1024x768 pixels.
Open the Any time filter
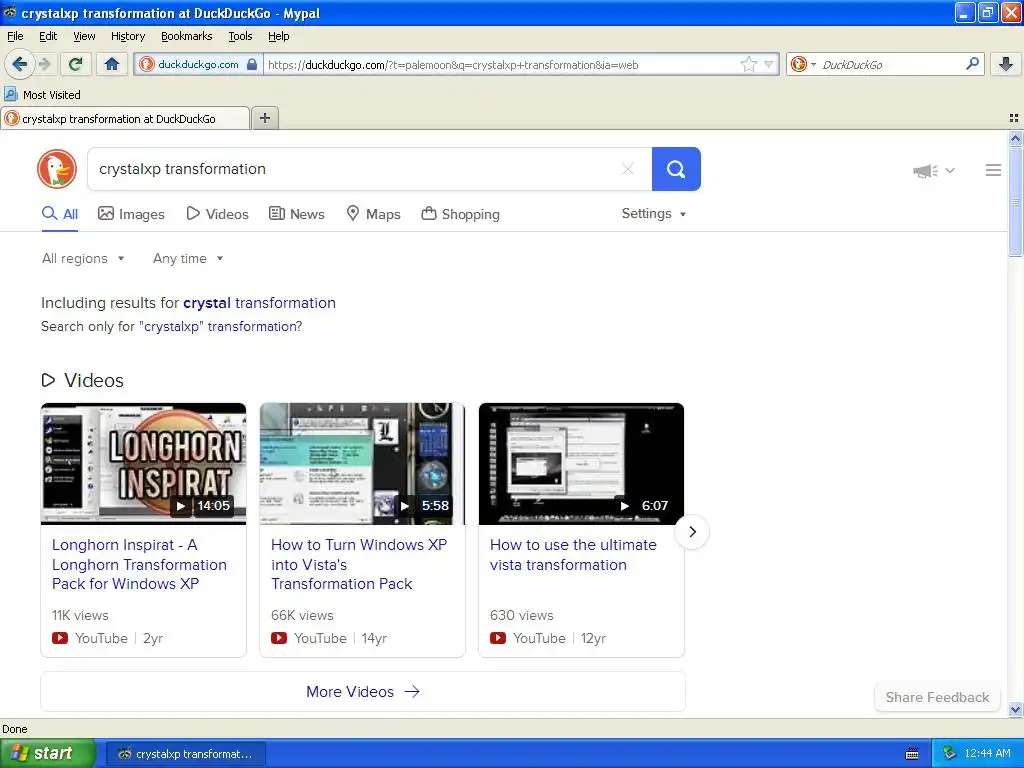click(x=188, y=259)
